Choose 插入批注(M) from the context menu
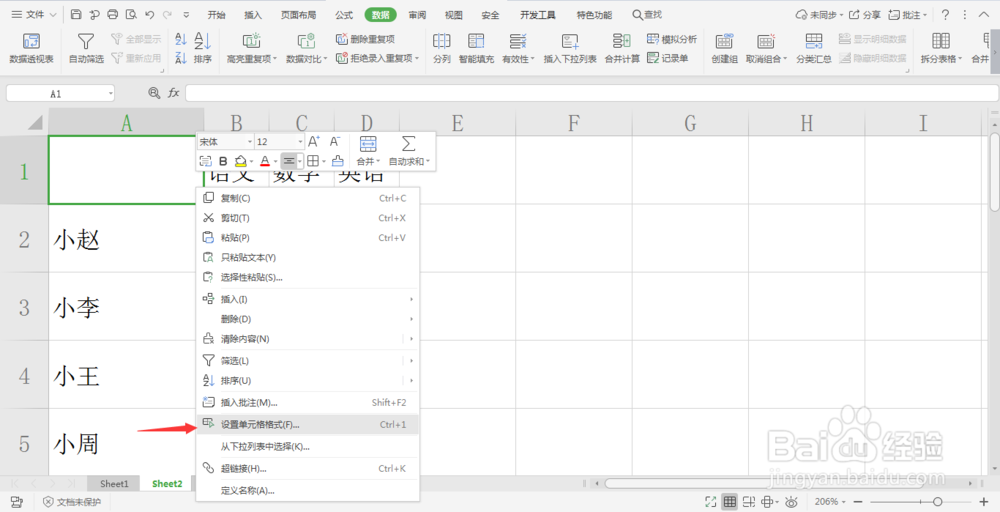The height and width of the screenshot is (512, 1000). point(307,402)
